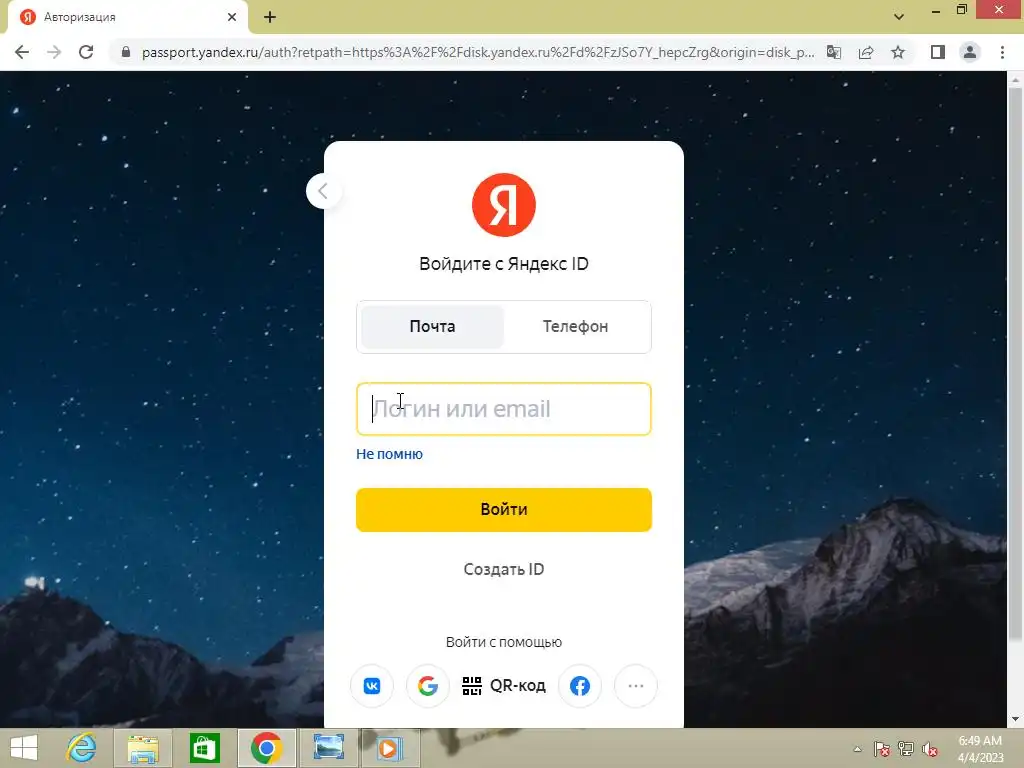Launch Internet Explorer from taskbar
This screenshot has width=1024, height=768.
82,748
